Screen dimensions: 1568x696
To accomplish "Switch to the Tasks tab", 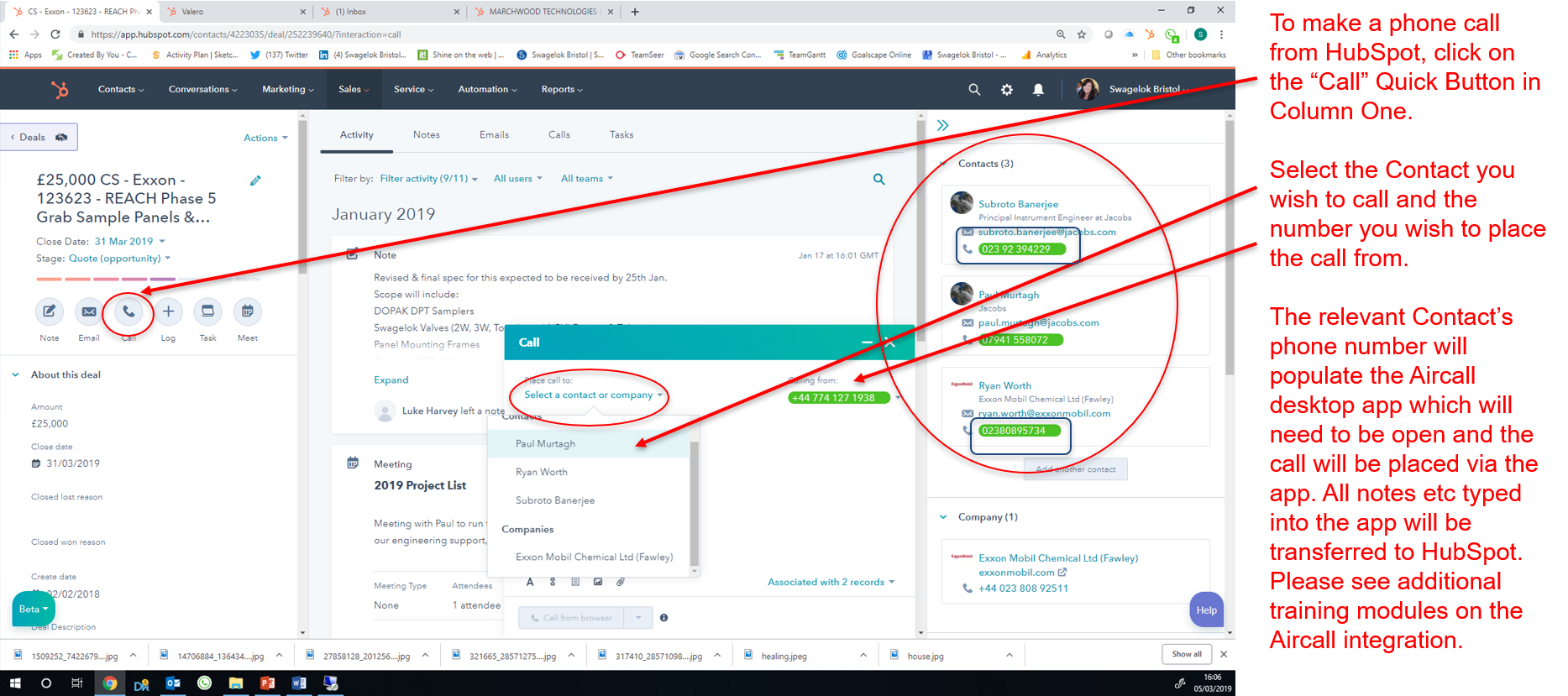I will coord(621,134).
